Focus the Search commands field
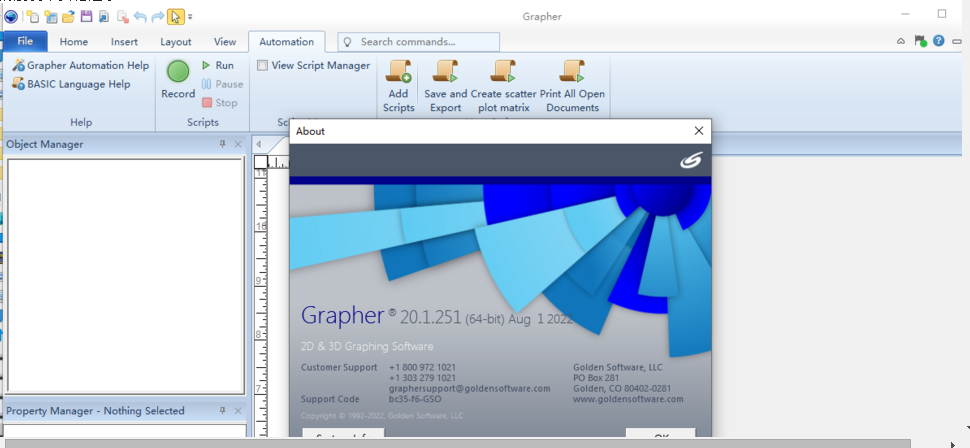Screen dimensions: 970x448 (x=419, y=42)
